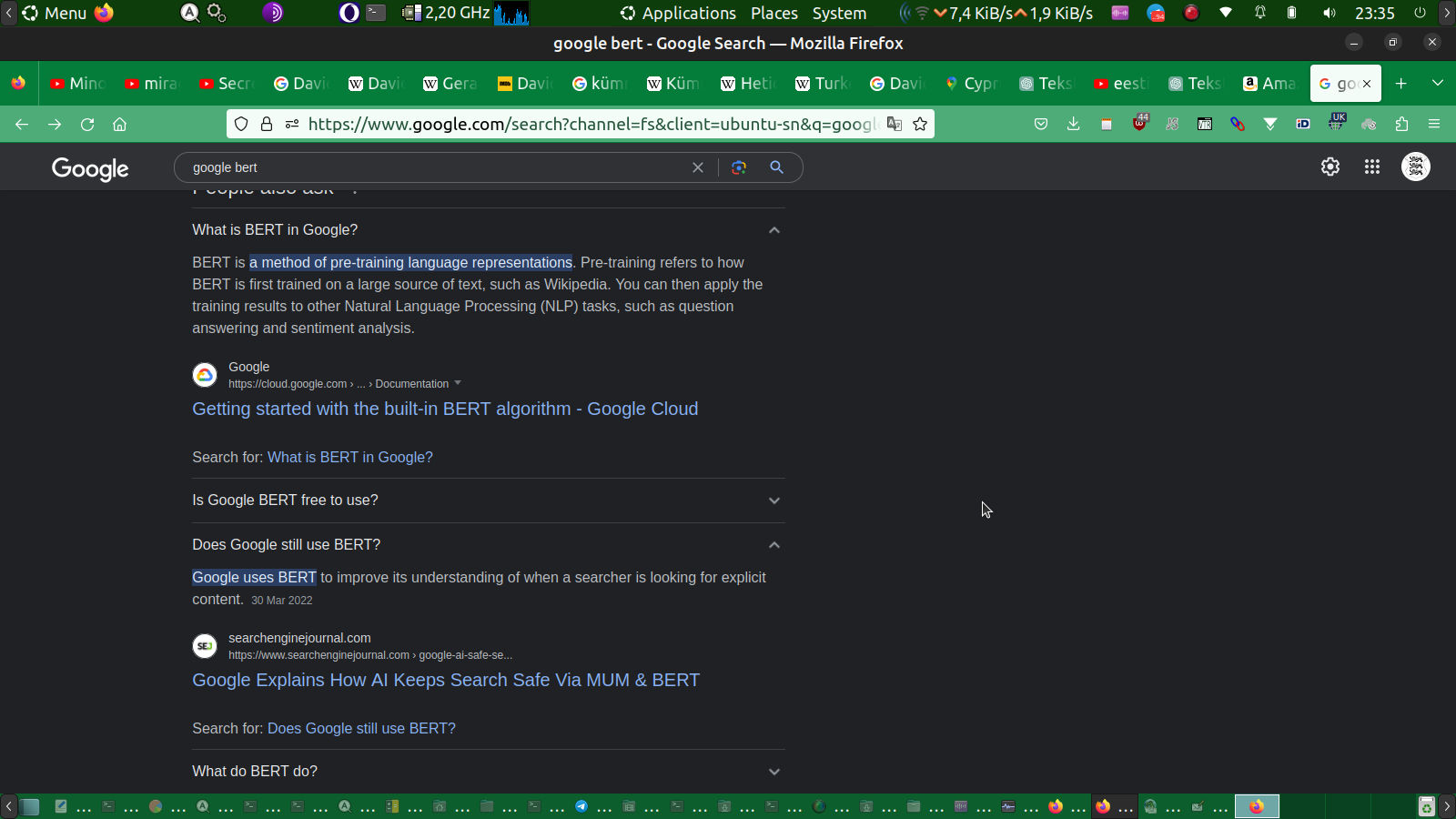The width and height of the screenshot is (1456, 819).
Task: Collapse 'Does Google still use BERT?' answer
Action: 773,545
